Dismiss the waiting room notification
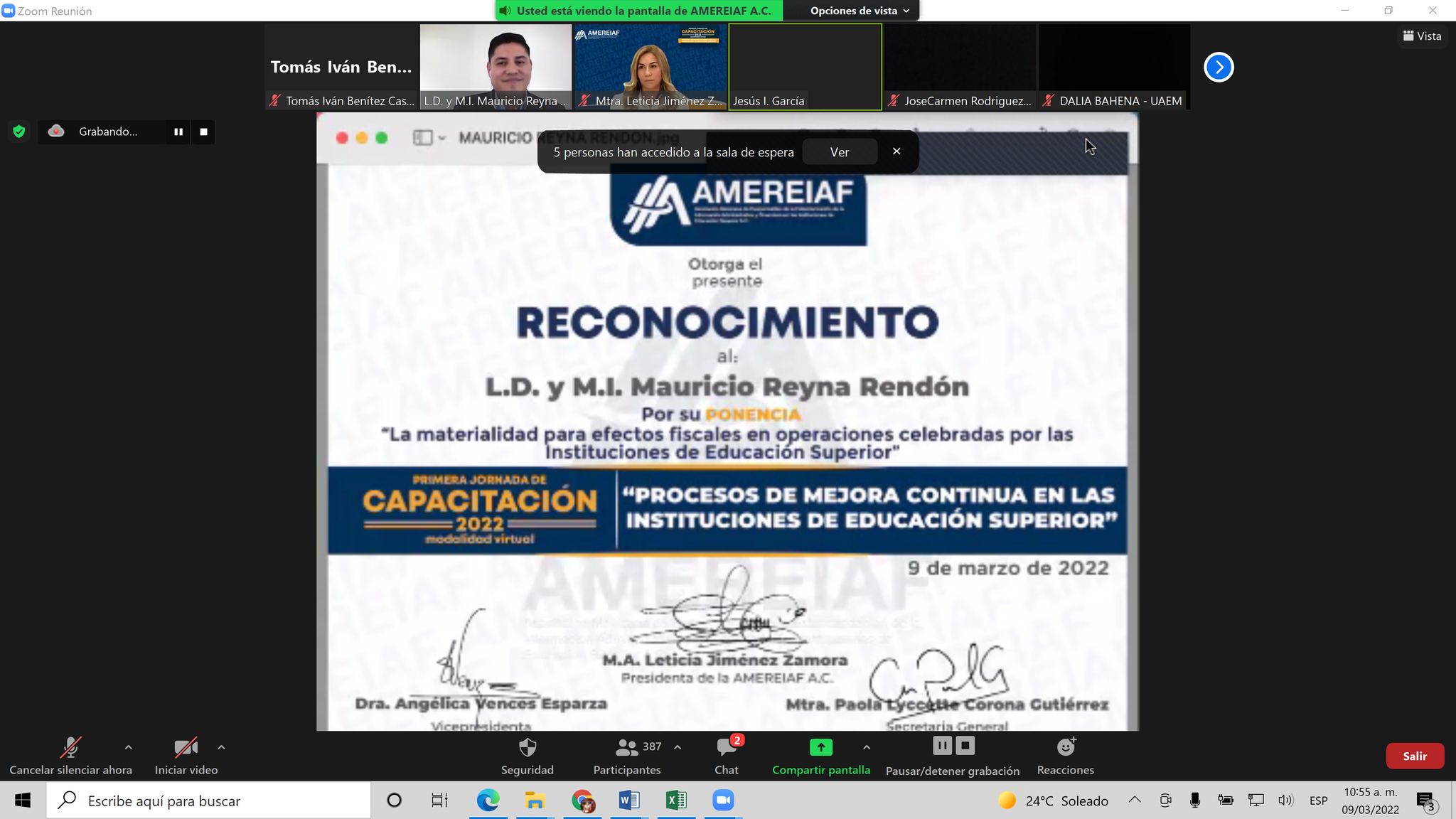The height and width of the screenshot is (819, 1456). pos(896,151)
